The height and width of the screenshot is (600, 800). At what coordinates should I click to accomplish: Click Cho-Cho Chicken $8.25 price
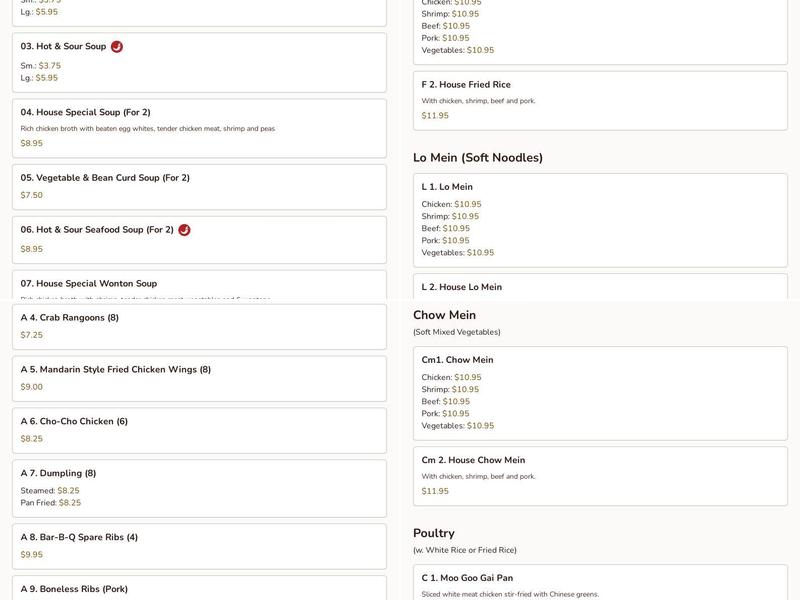click(32, 439)
